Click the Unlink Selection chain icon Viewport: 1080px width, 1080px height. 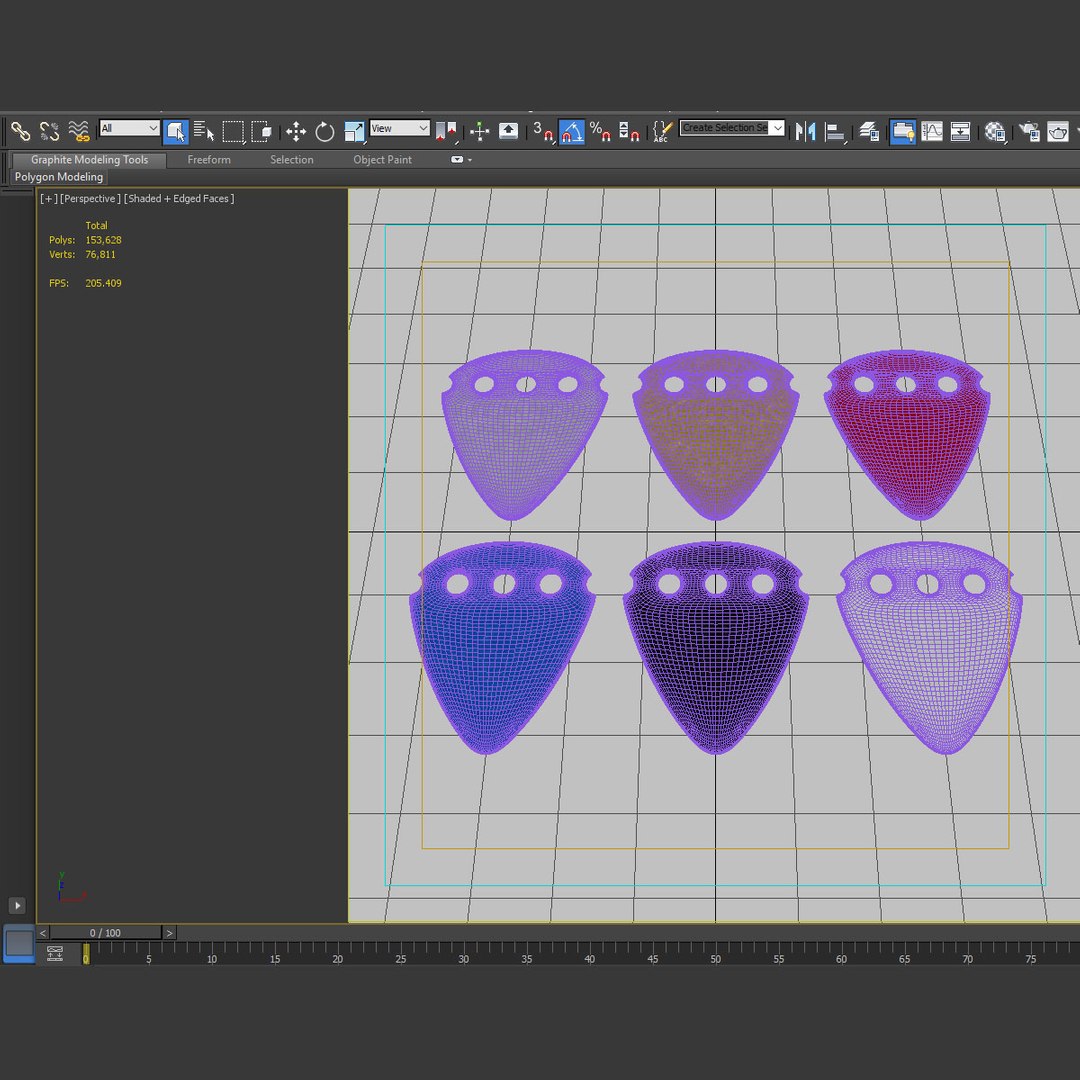50,131
